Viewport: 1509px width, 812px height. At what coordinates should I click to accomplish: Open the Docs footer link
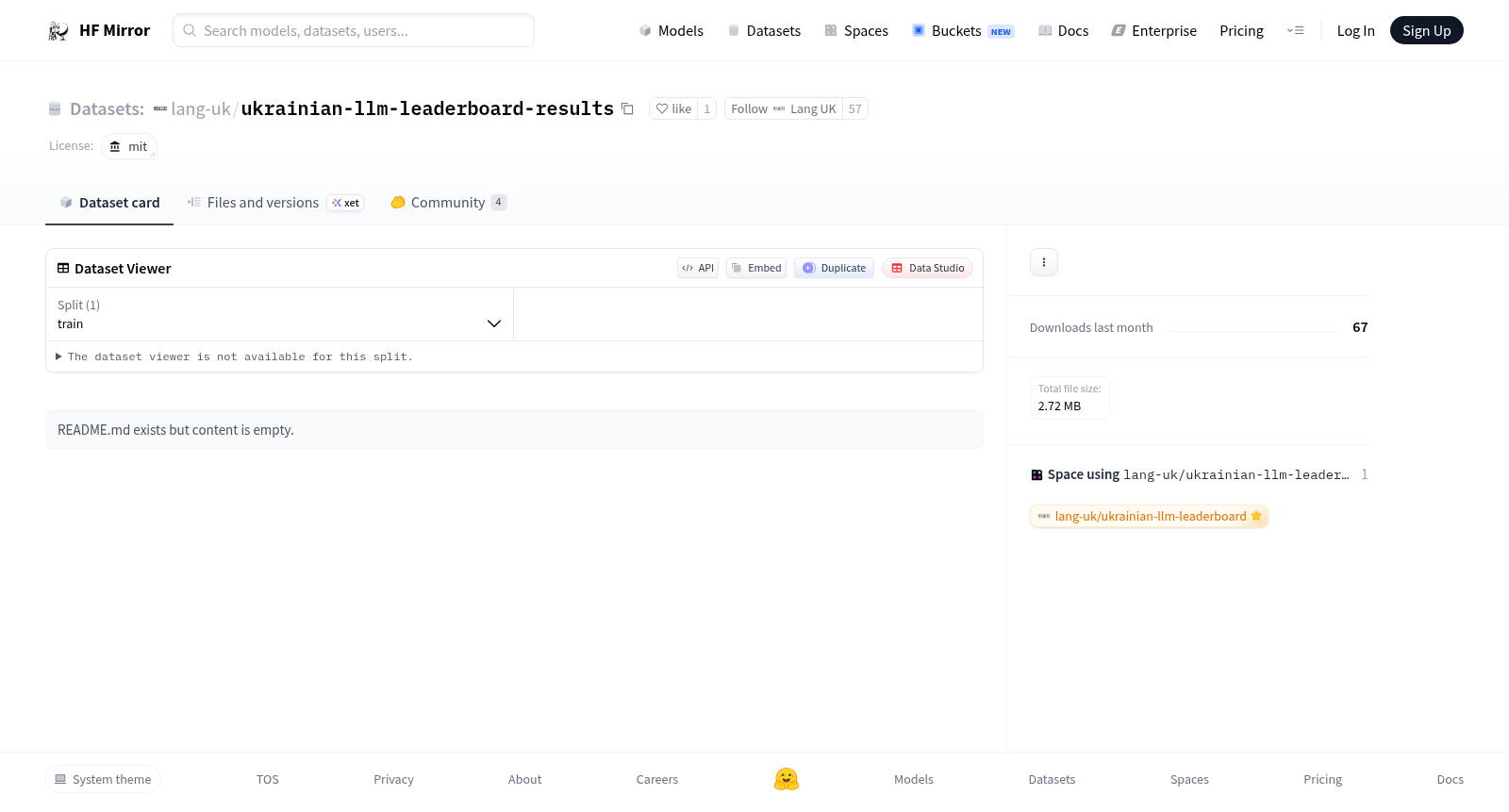point(1450,779)
